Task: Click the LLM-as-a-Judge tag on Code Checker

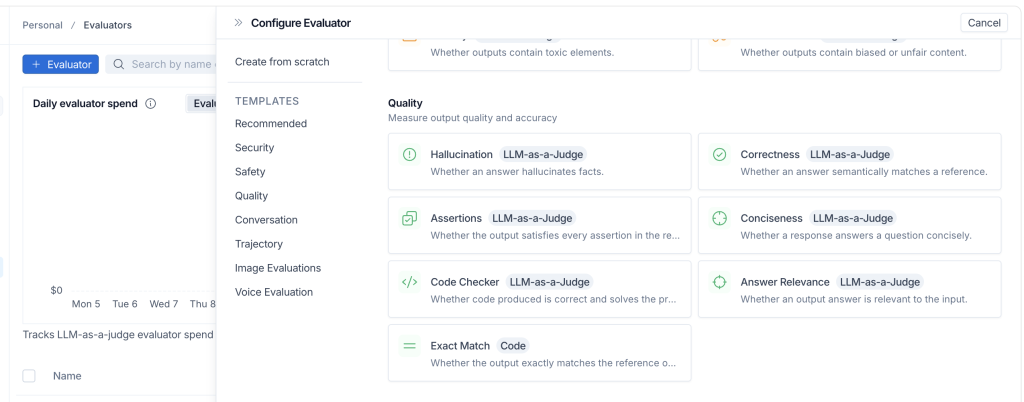Action: click(x=550, y=283)
